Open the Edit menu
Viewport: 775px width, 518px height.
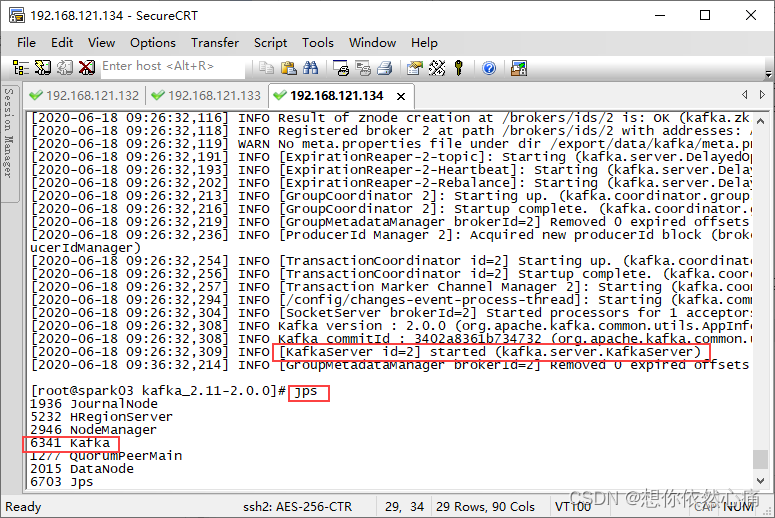(x=62, y=43)
